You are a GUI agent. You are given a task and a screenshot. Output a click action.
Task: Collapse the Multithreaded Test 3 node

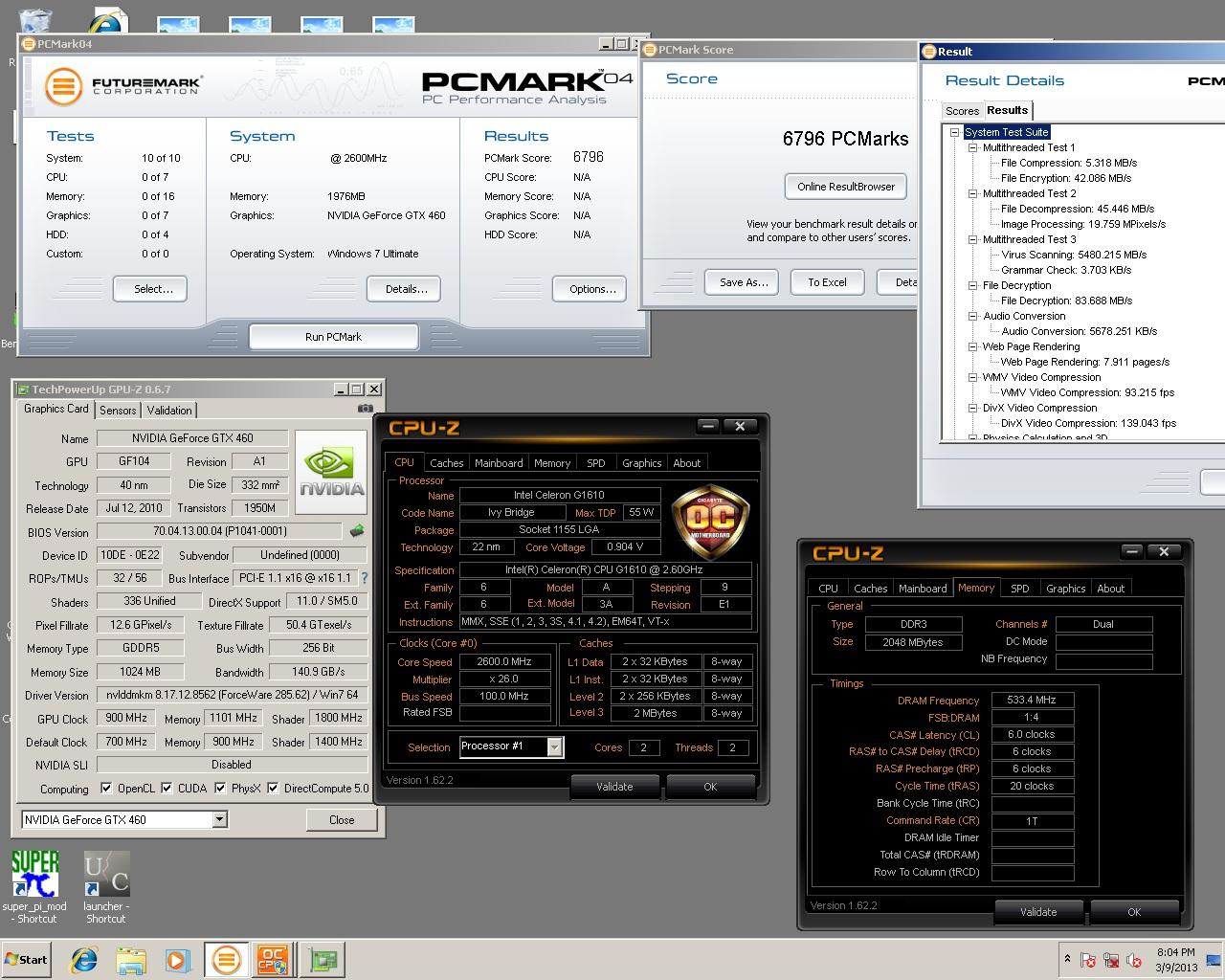click(x=972, y=239)
